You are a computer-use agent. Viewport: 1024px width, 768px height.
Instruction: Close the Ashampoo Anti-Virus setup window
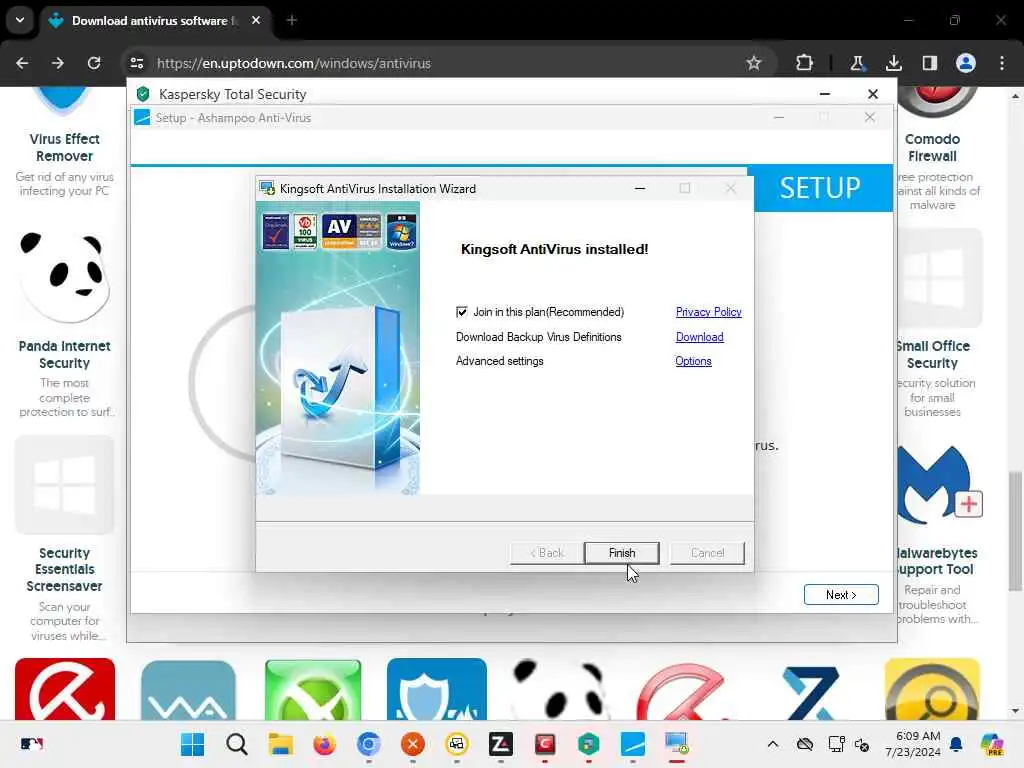tap(869, 118)
